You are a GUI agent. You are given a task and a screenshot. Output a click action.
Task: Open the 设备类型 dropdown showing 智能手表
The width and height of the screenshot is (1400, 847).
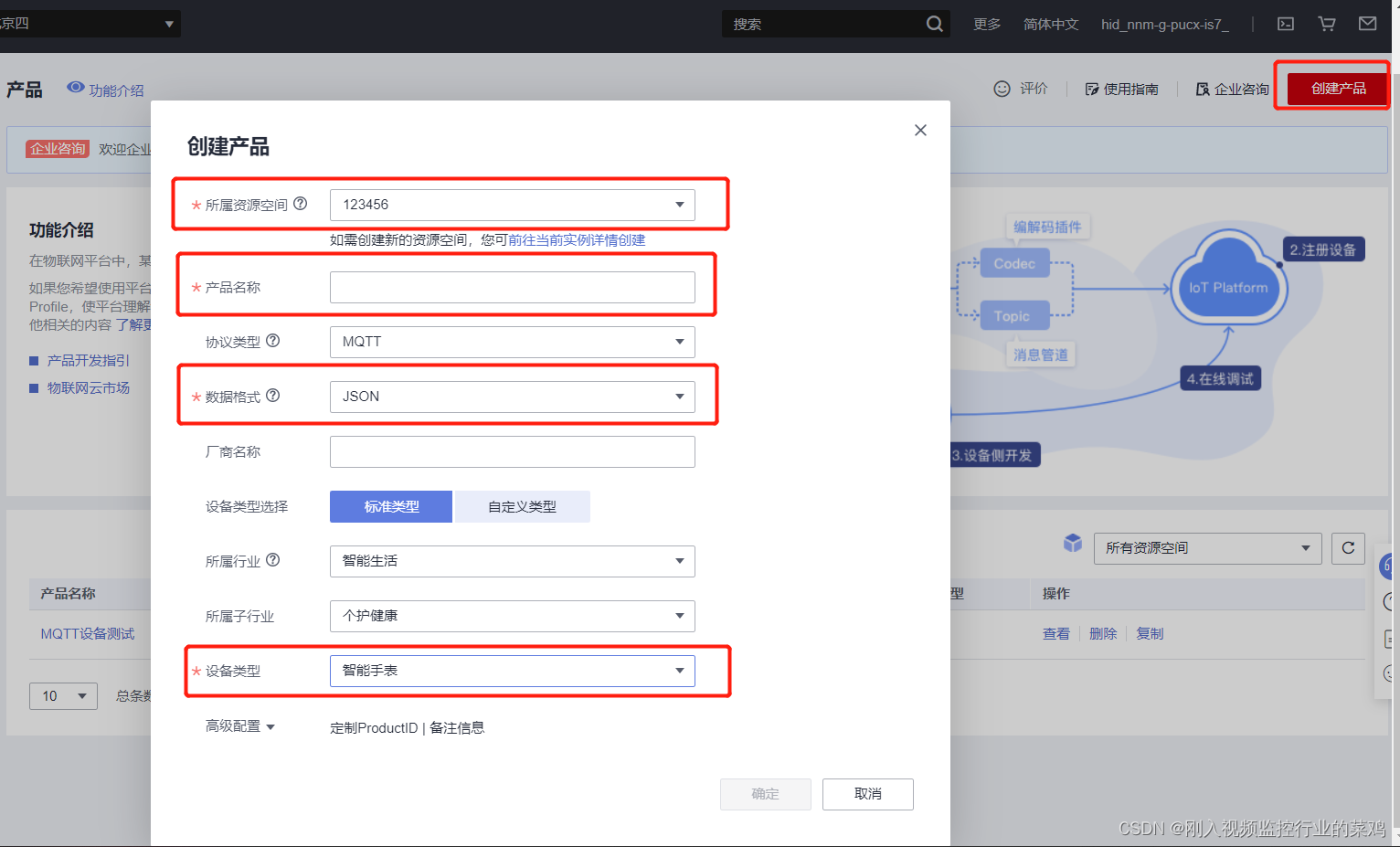coord(512,671)
